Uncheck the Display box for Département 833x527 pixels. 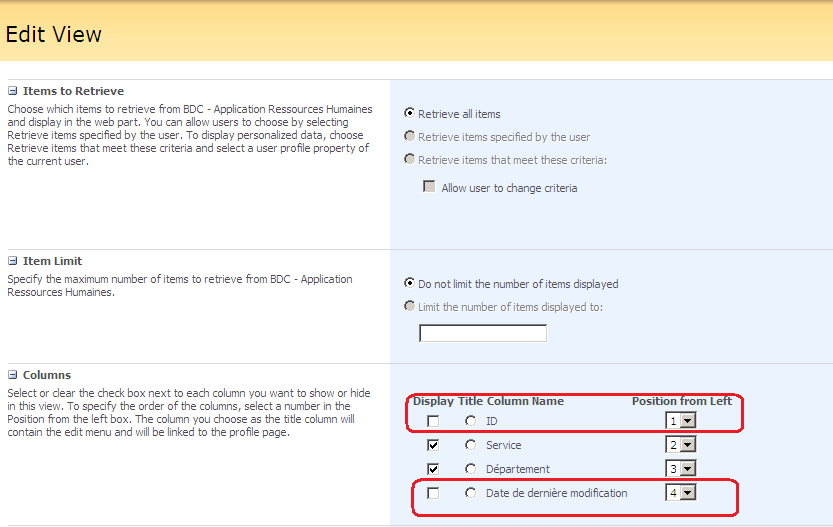(x=433, y=469)
